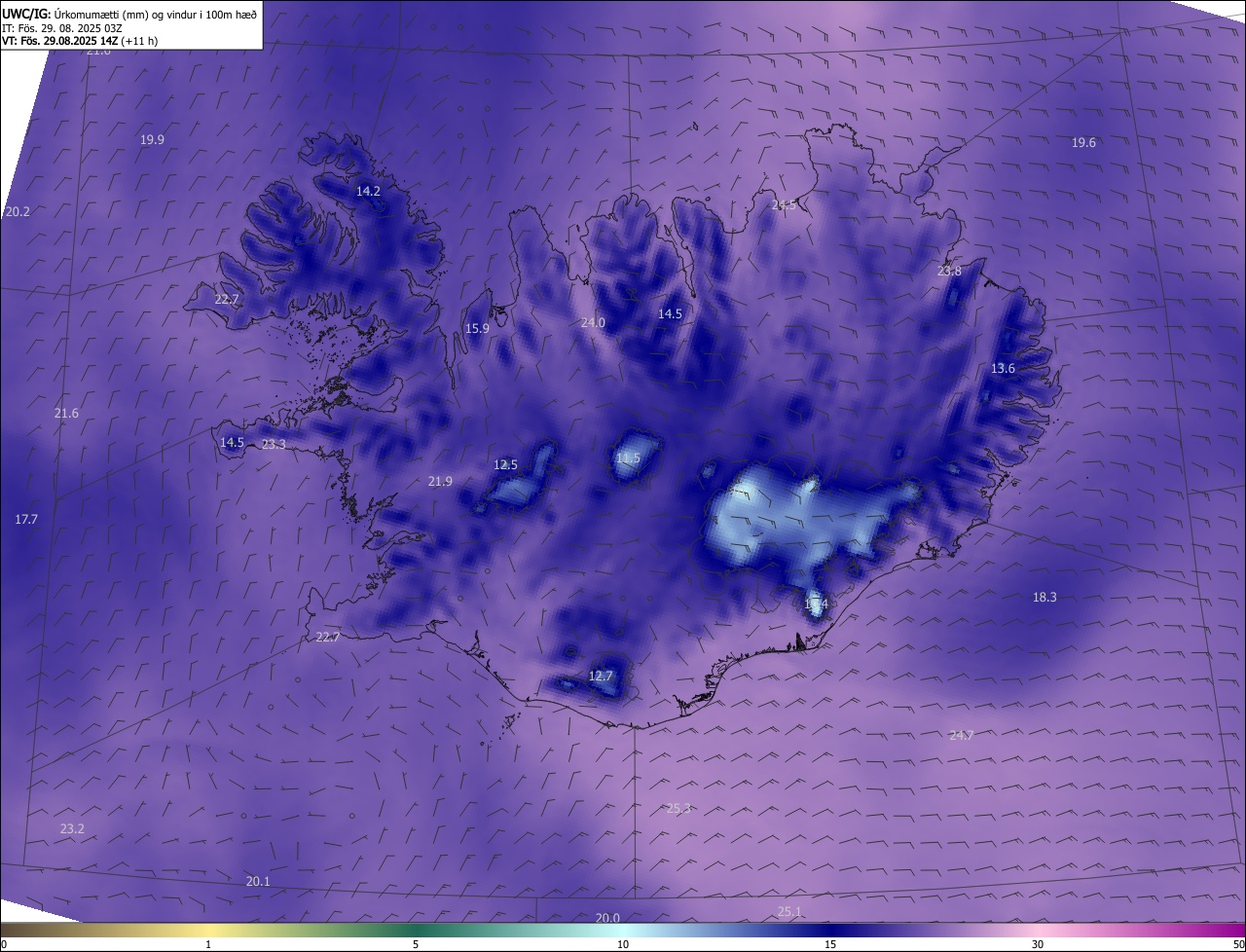
Task: Click the 15.9 value label
Action: (477, 329)
